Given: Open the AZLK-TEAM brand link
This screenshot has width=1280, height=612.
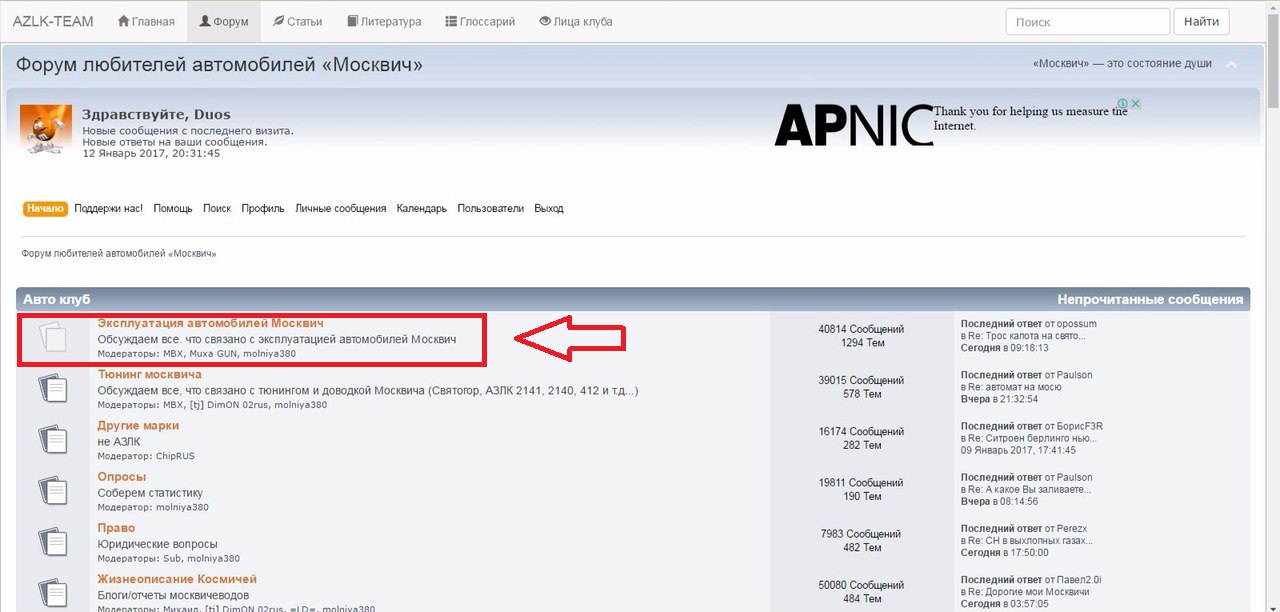Looking at the screenshot, I should tap(53, 21).
